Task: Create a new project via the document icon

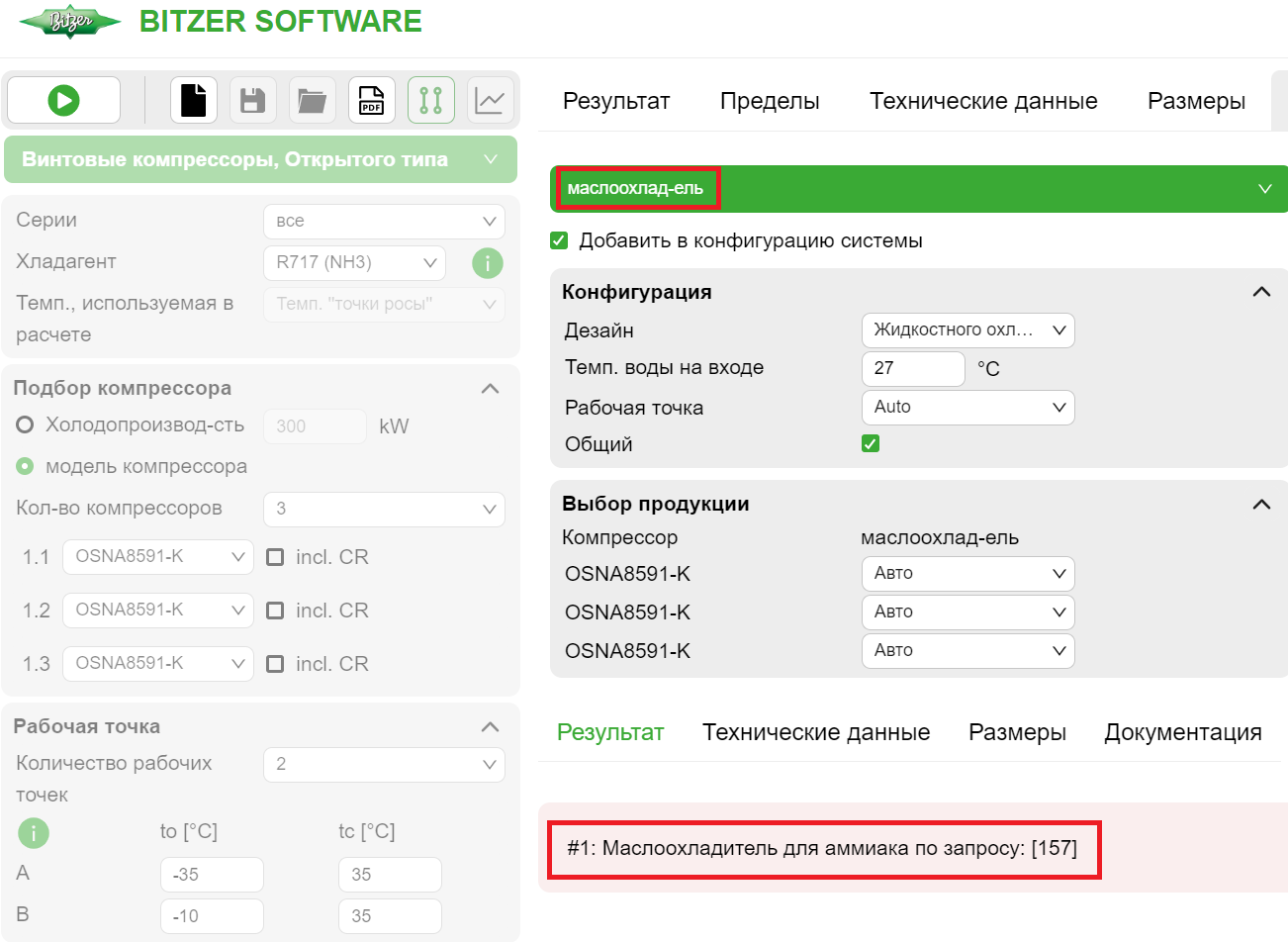Action: pyautogui.click(x=194, y=100)
